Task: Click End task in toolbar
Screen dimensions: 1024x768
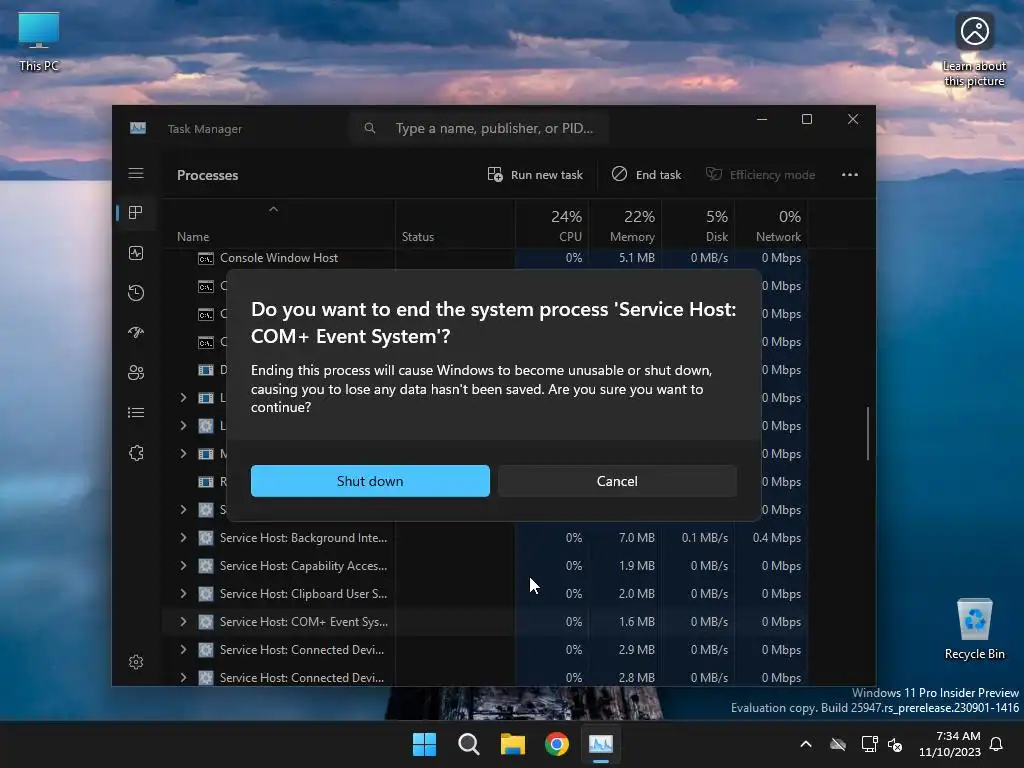Action: pyautogui.click(x=647, y=175)
